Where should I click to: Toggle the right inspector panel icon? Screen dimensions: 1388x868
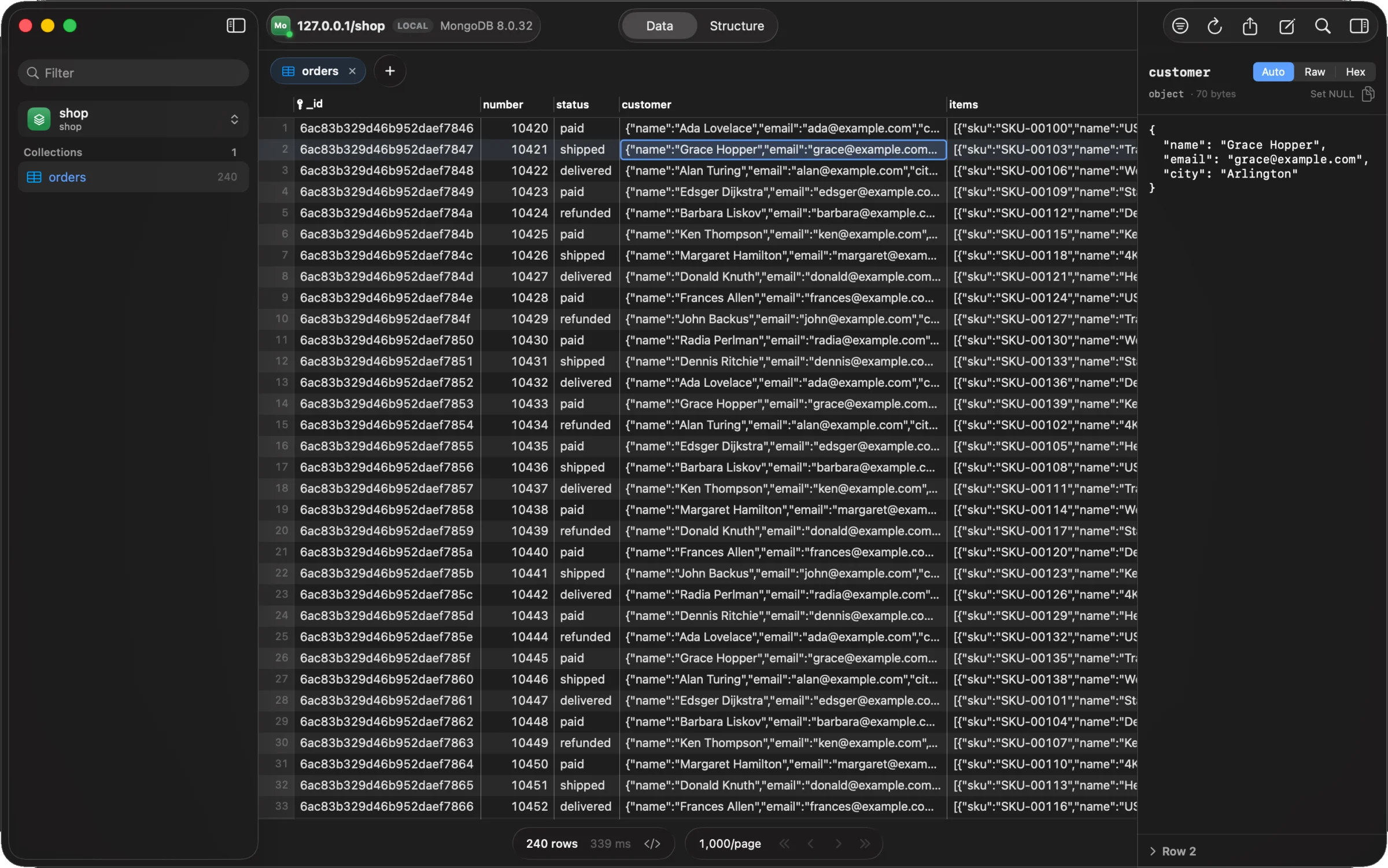click(1359, 26)
